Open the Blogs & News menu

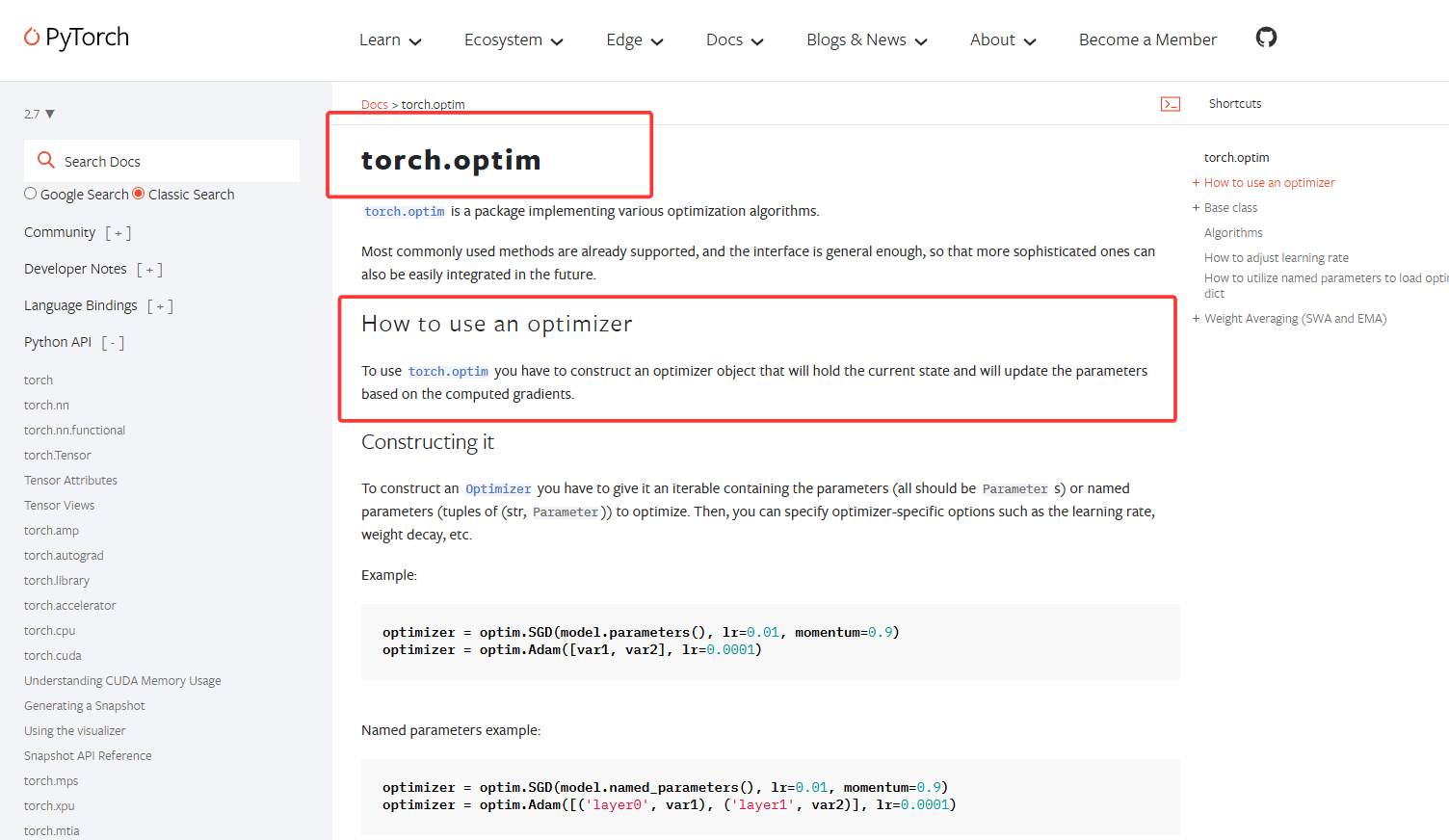(867, 40)
